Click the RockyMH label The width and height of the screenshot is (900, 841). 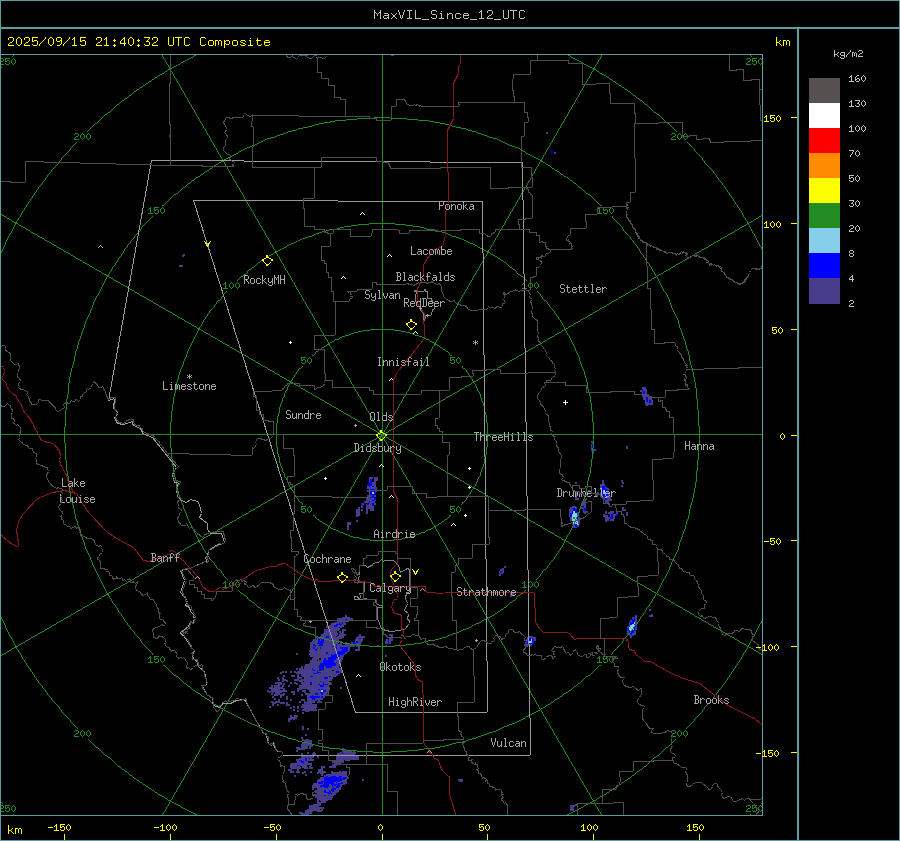264,280
